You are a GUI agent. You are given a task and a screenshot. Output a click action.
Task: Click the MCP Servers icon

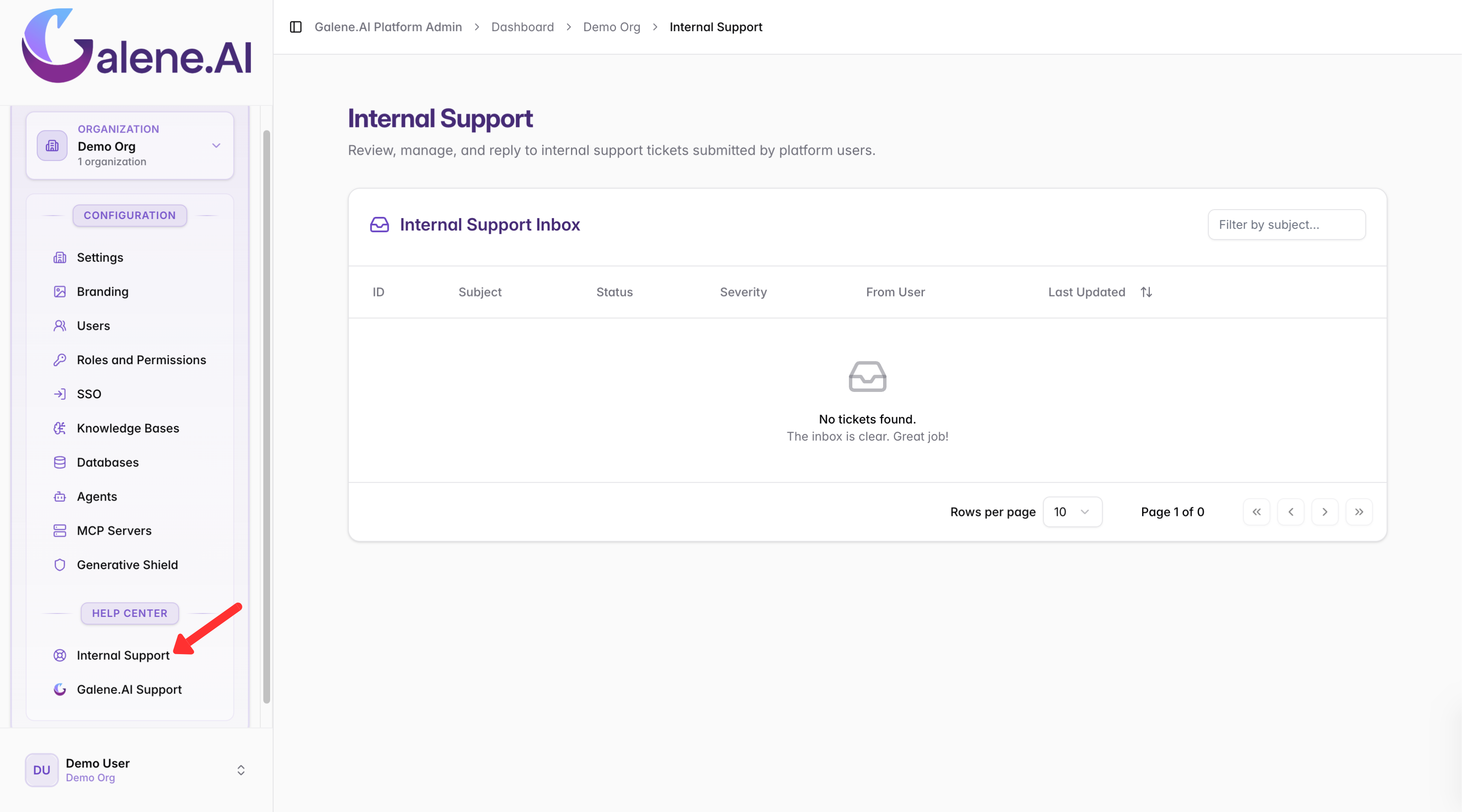pos(60,531)
